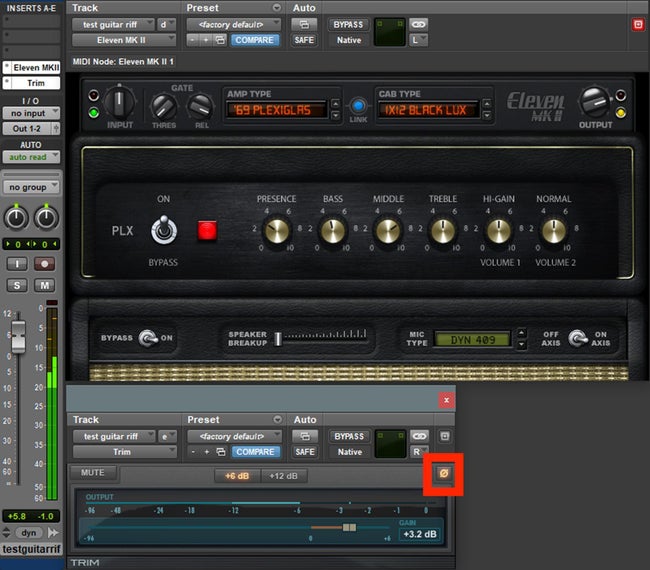
Task: Click the BASS knob
Action: point(332,230)
